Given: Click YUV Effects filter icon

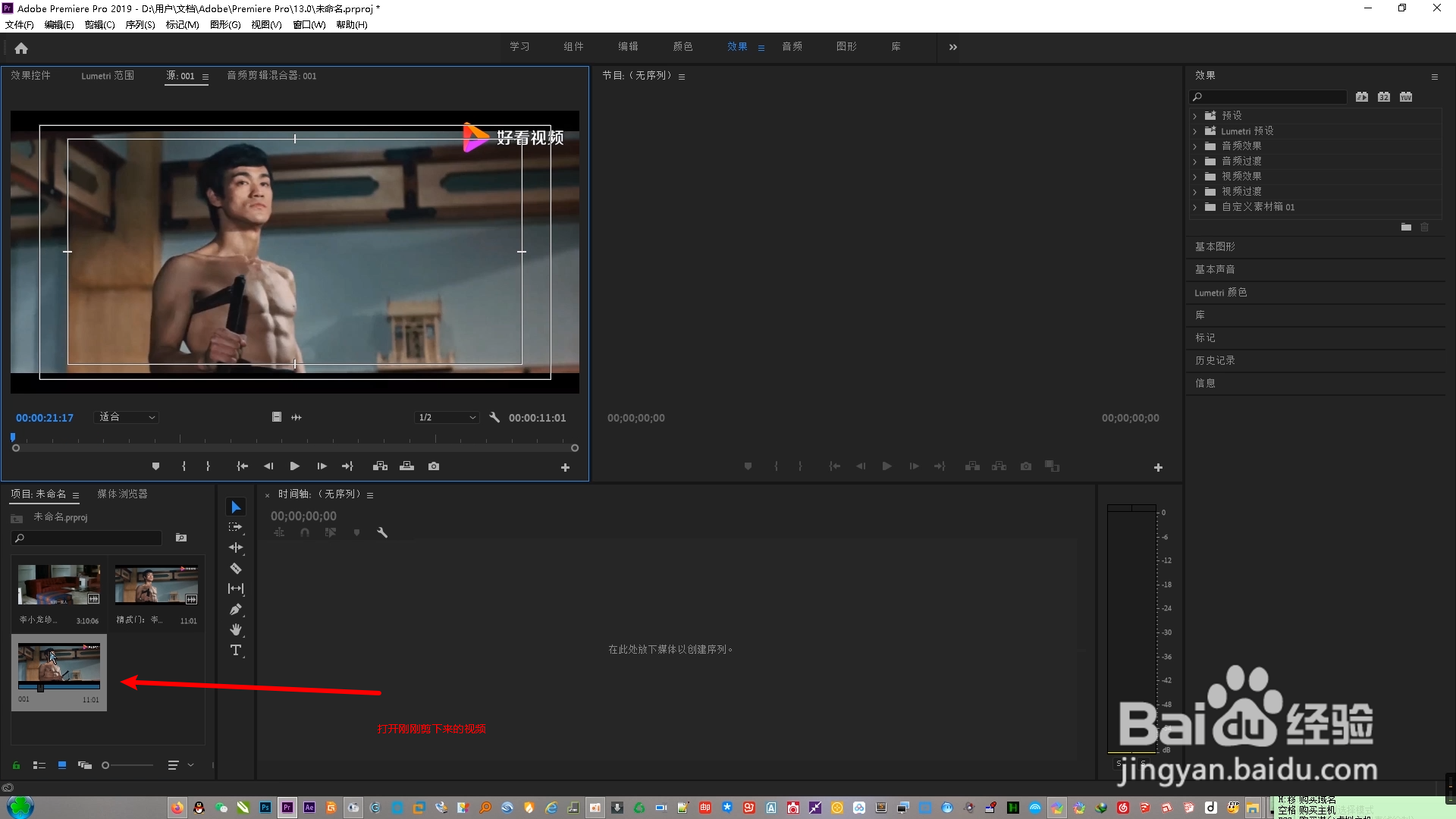Looking at the screenshot, I should (x=1406, y=97).
